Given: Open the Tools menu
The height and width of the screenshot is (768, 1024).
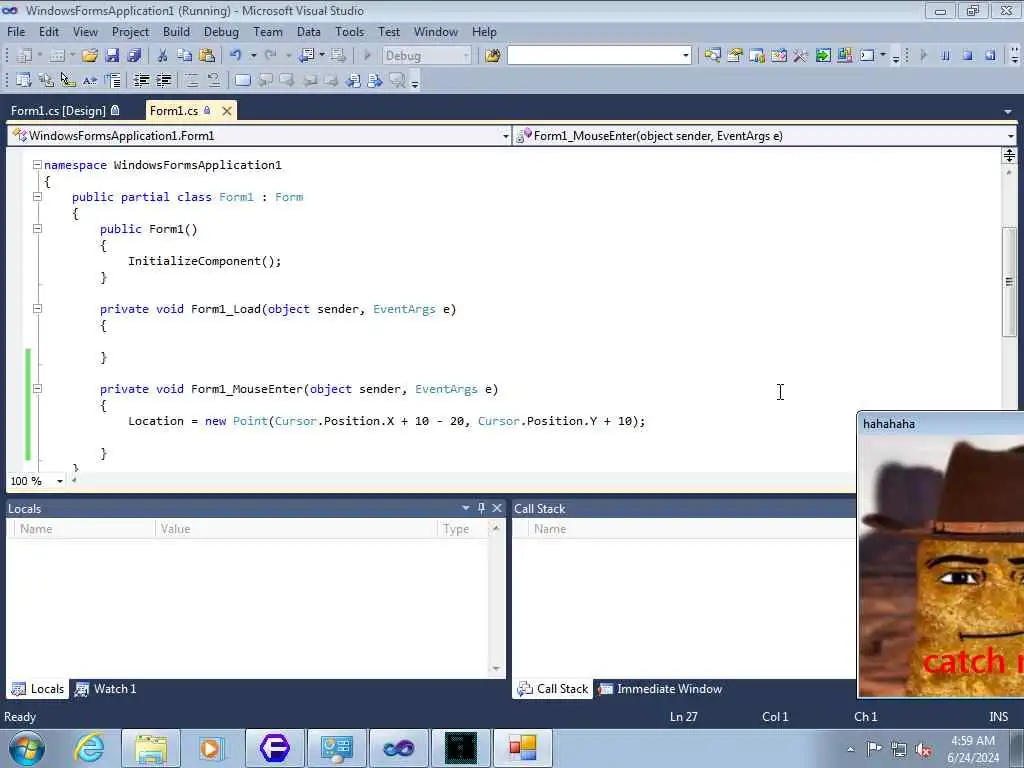Looking at the screenshot, I should (x=349, y=31).
